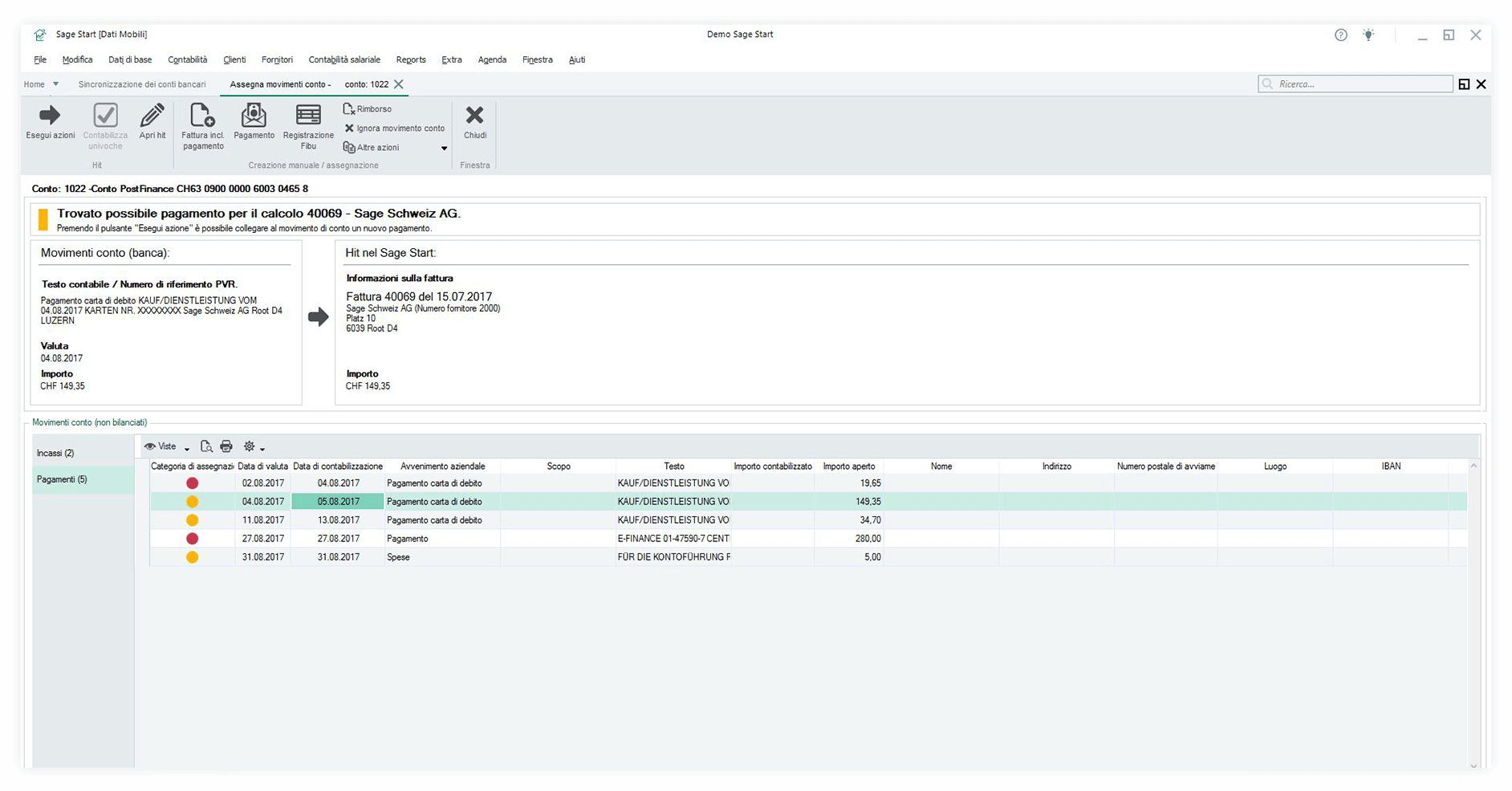Open the Viste eye dropdown
This screenshot has width=1512, height=791.
pyautogui.click(x=166, y=446)
